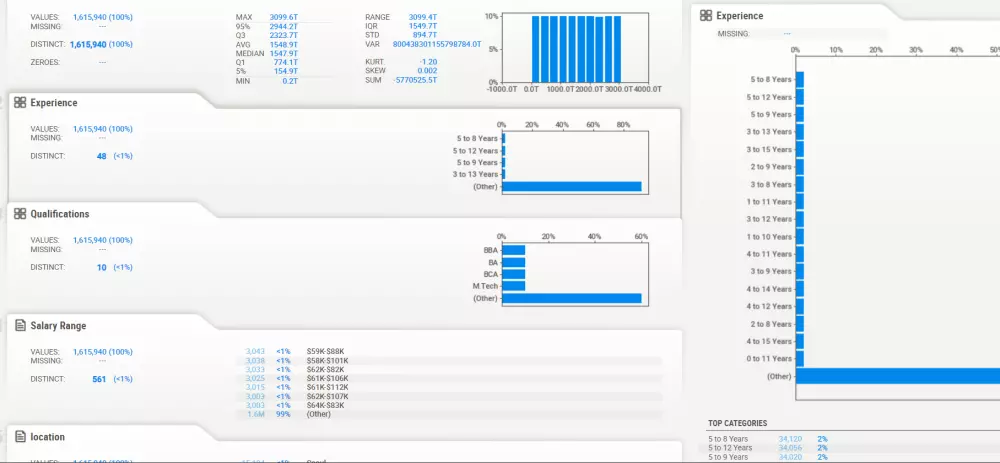Click the histogram chart with 10% bars
This screenshot has height=463, width=1000.
coord(576,48)
